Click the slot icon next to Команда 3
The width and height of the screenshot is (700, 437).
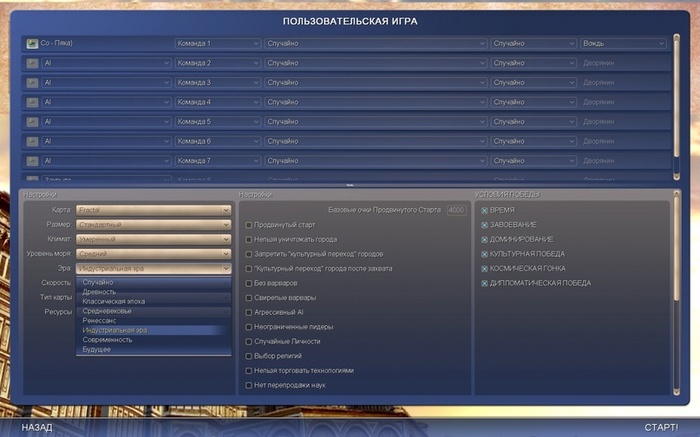click(33, 82)
